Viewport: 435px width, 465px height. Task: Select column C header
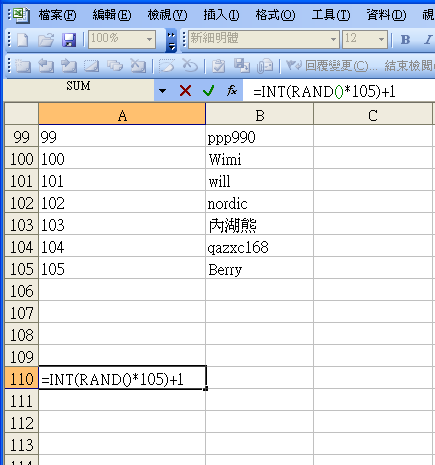373,114
